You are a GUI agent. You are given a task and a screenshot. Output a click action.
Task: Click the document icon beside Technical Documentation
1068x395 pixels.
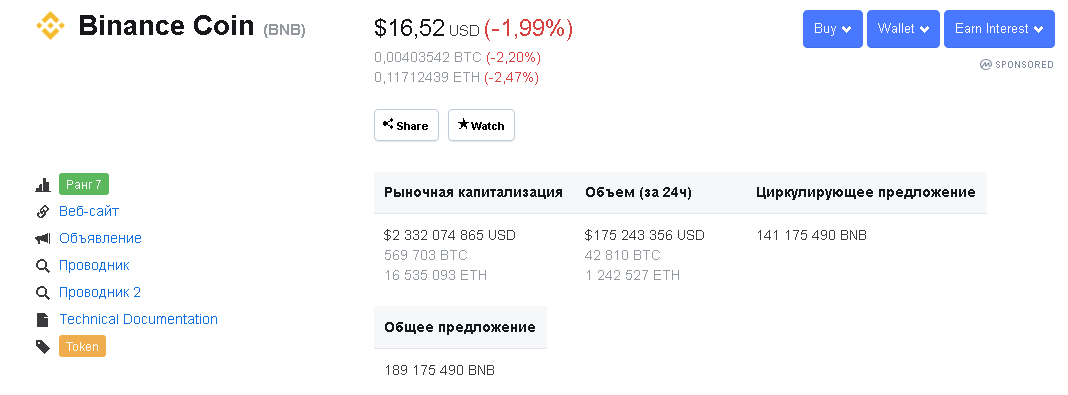[x=43, y=319]
